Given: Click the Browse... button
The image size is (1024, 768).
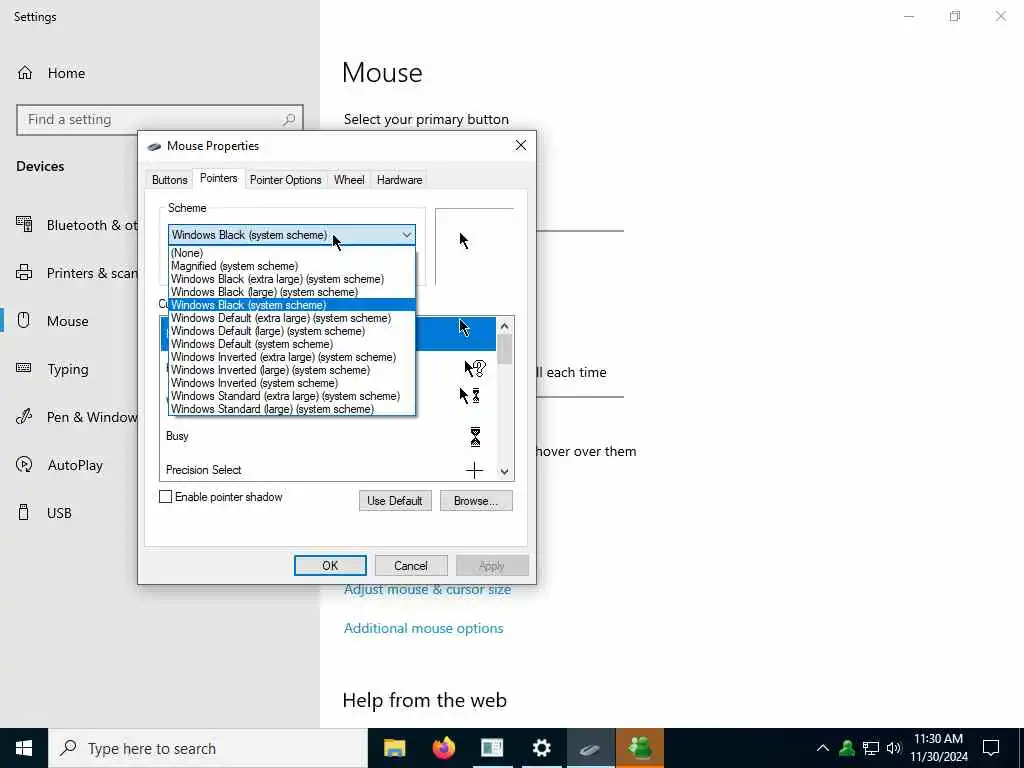Looking at the screenshot, I should click(476, 501).
